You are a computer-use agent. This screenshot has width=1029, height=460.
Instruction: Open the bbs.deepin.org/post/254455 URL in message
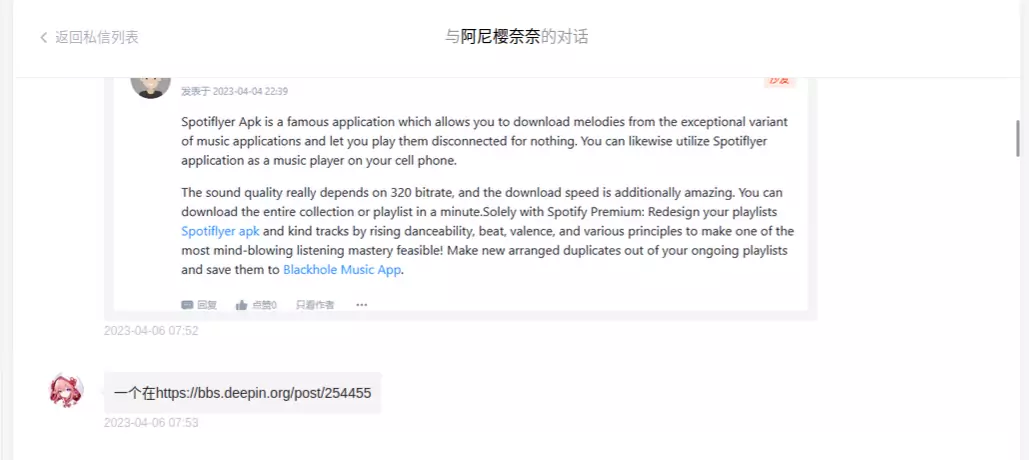coord(264,393)
